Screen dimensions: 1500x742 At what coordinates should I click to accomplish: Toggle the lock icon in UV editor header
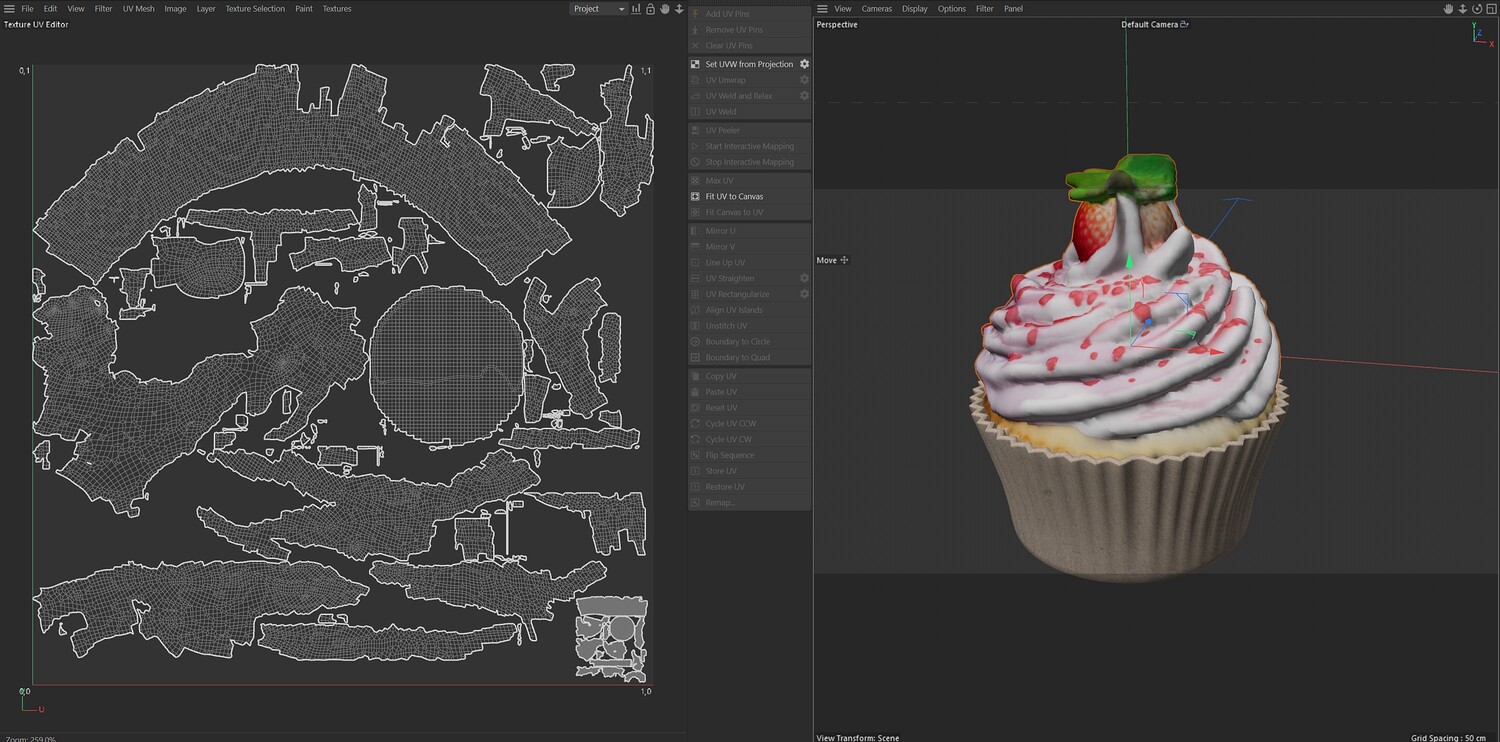pyautogui.click(x=650, y=9)
